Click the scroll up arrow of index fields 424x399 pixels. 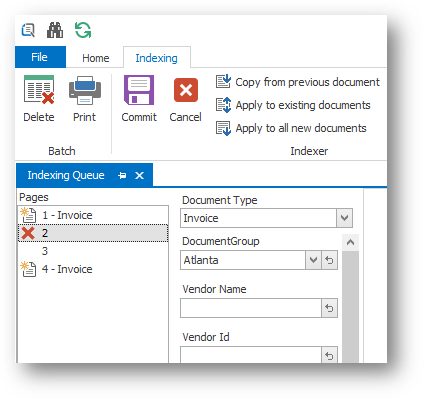click(350, 242)
